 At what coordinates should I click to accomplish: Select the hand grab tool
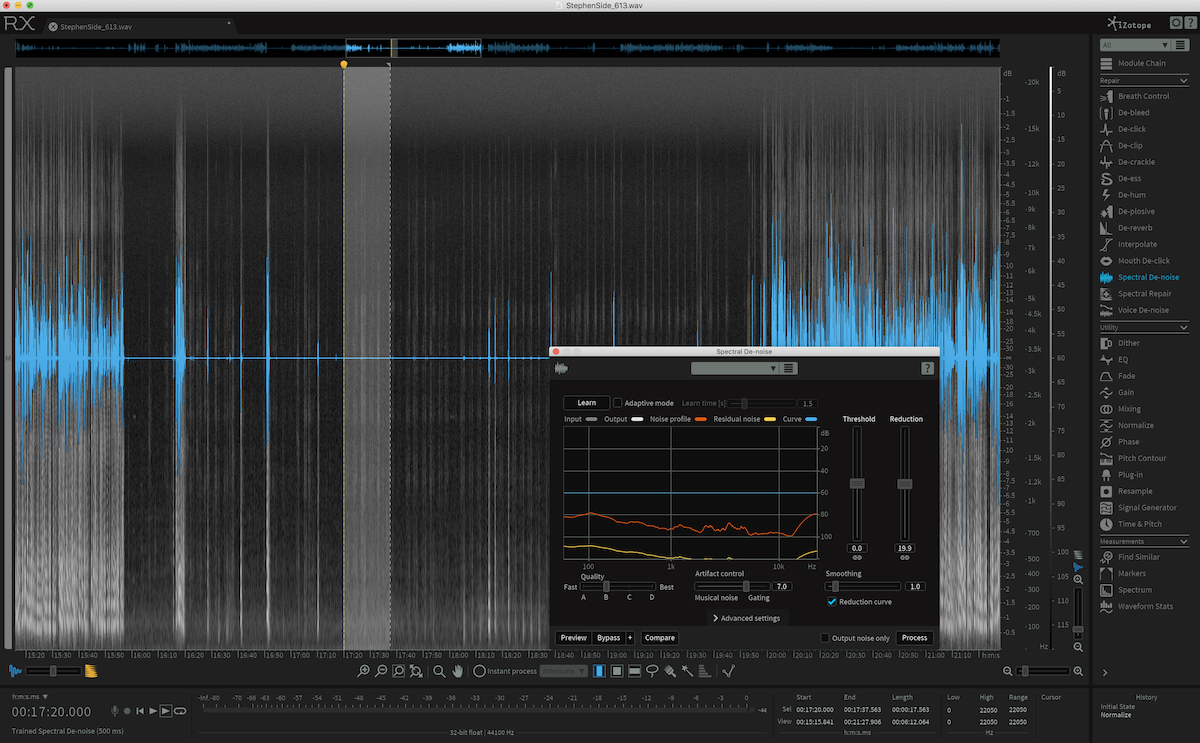pos(457,671)
